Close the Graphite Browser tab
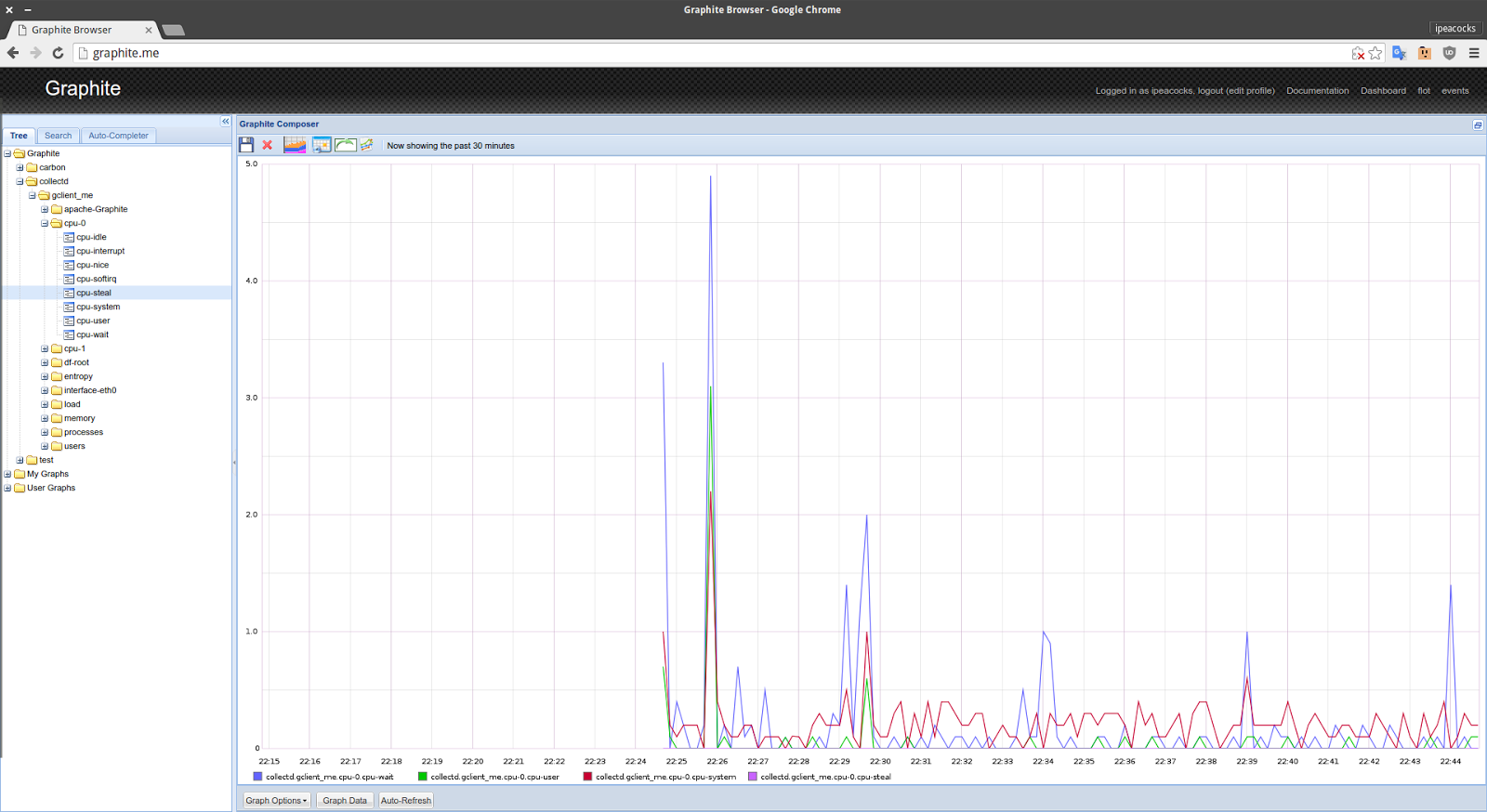The height and width of the screenshot is (812, 1487). 149,30
